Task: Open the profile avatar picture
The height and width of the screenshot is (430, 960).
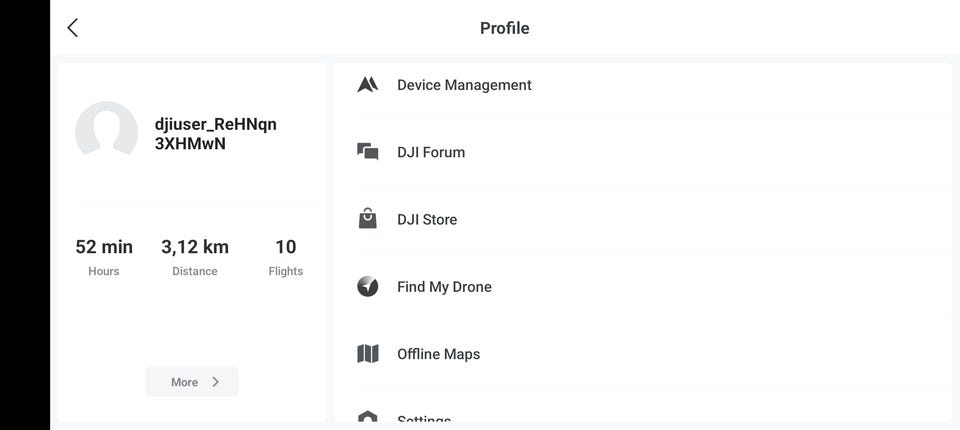Action: [x=107, y=130]
